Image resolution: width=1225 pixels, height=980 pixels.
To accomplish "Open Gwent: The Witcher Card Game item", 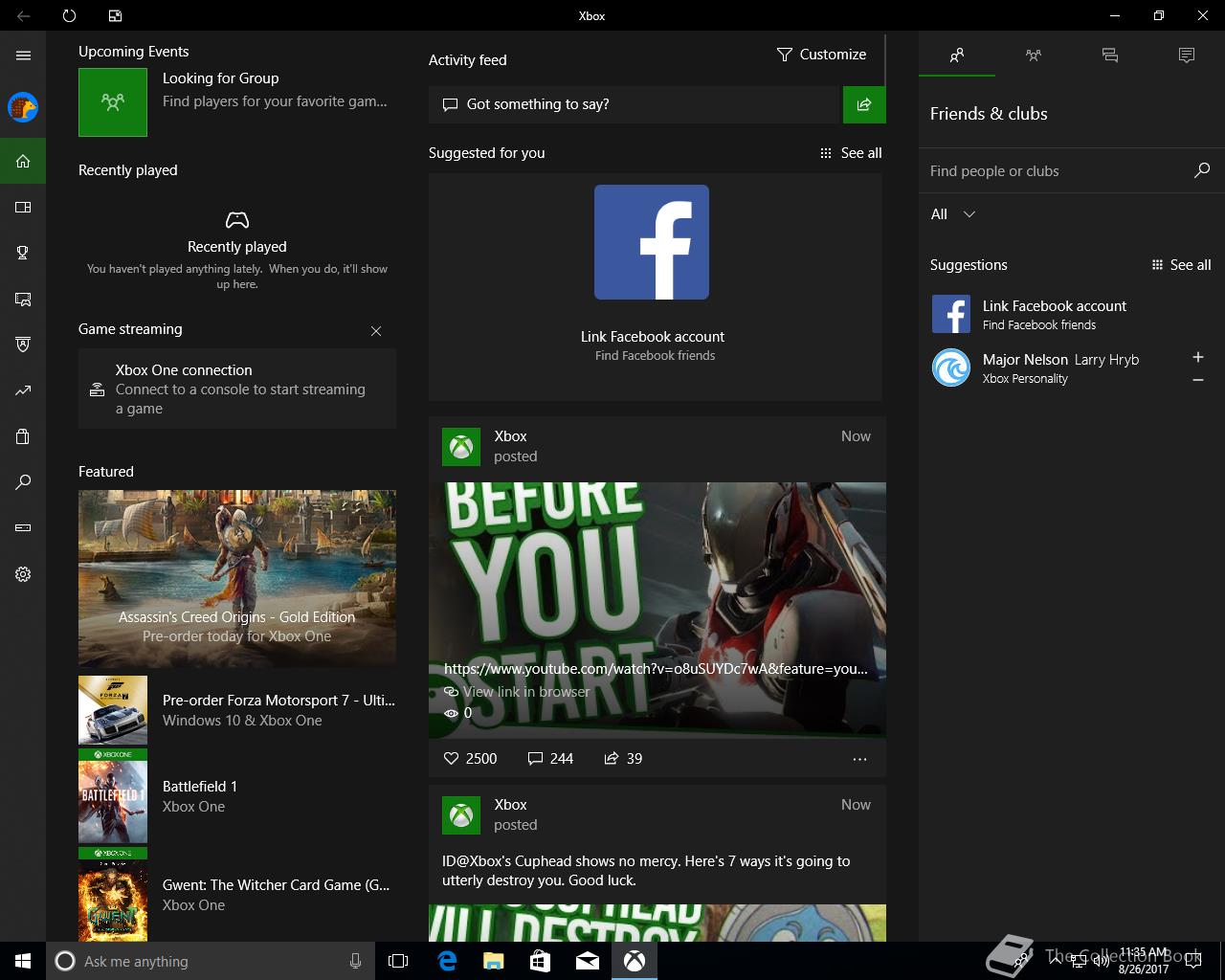I will [237, 895].
